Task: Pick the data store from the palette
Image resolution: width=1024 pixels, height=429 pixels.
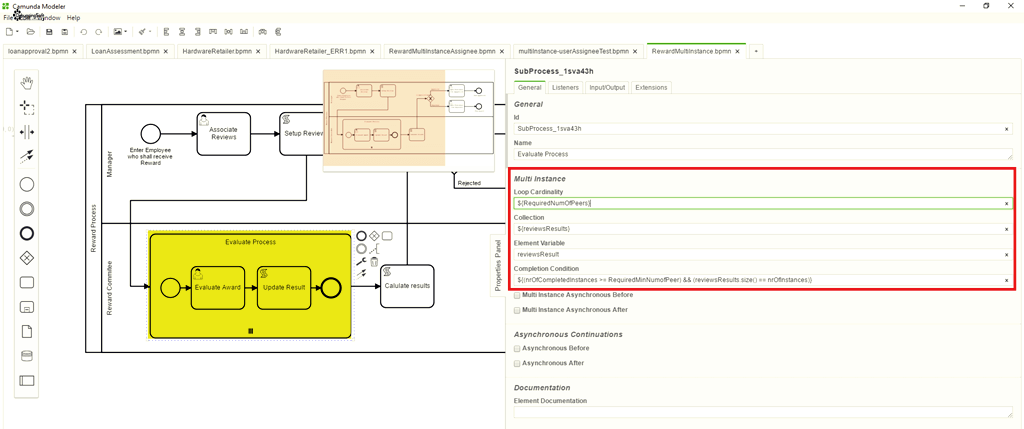Action: tap(27, 356)
